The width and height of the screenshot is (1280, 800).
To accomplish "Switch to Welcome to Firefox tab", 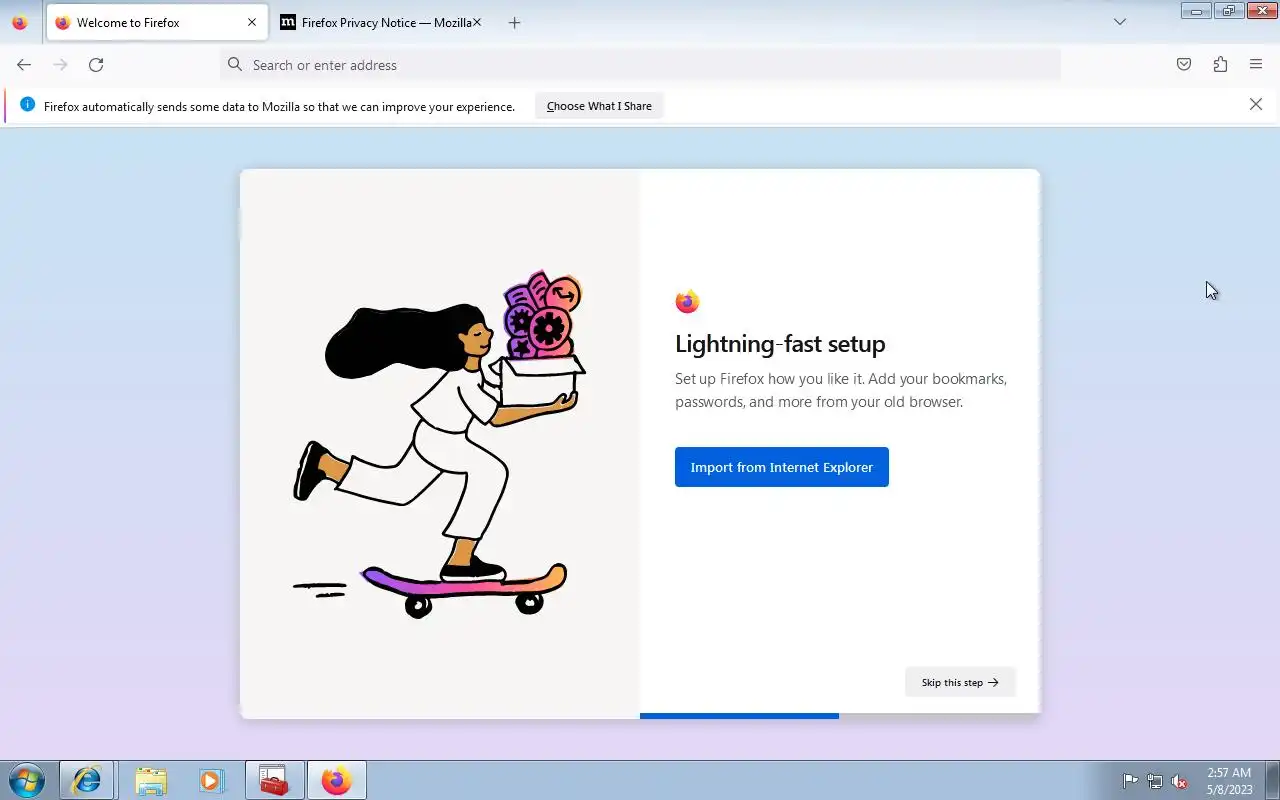I will click(157, 22).
